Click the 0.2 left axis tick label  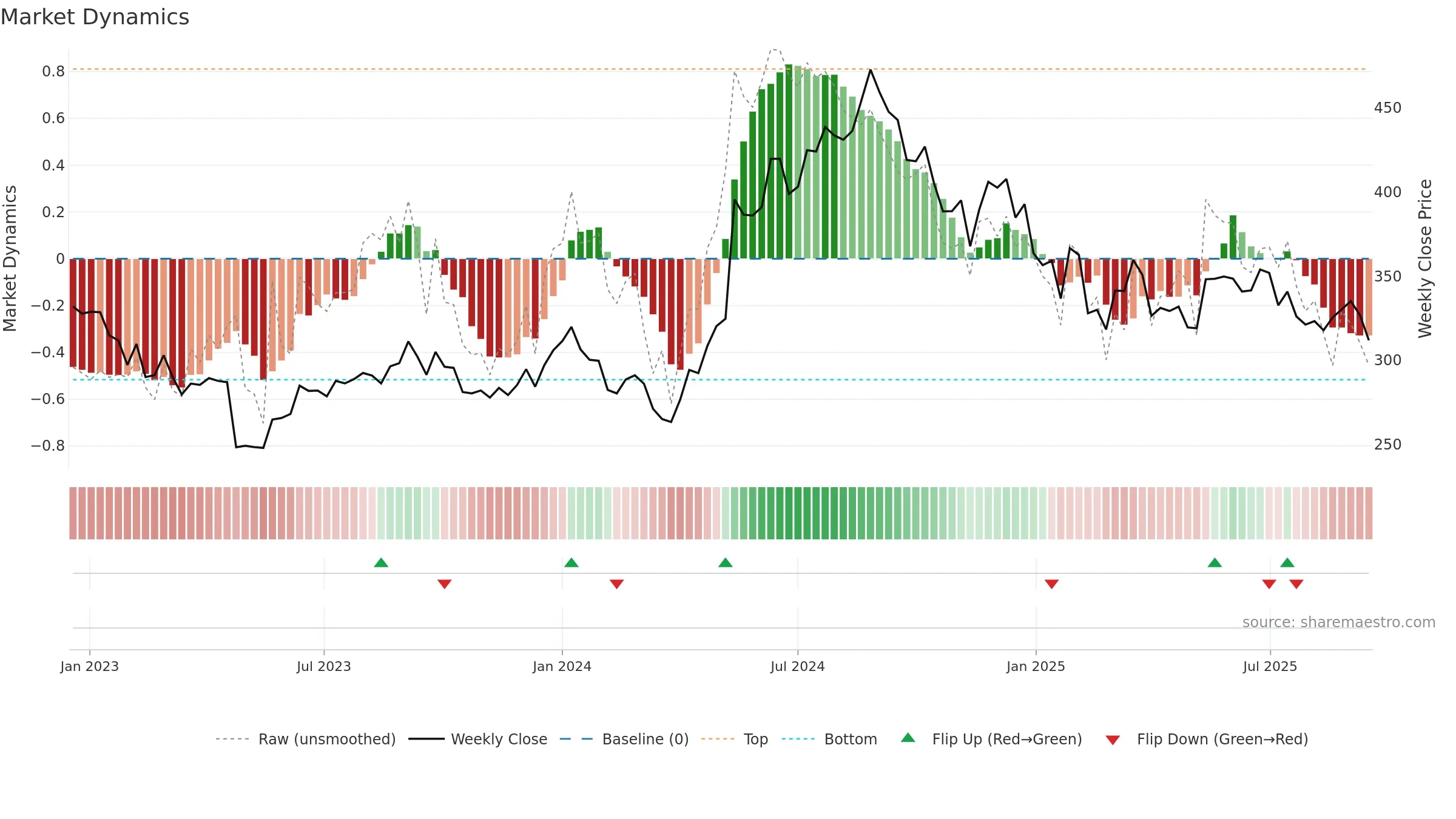(53, 212)
